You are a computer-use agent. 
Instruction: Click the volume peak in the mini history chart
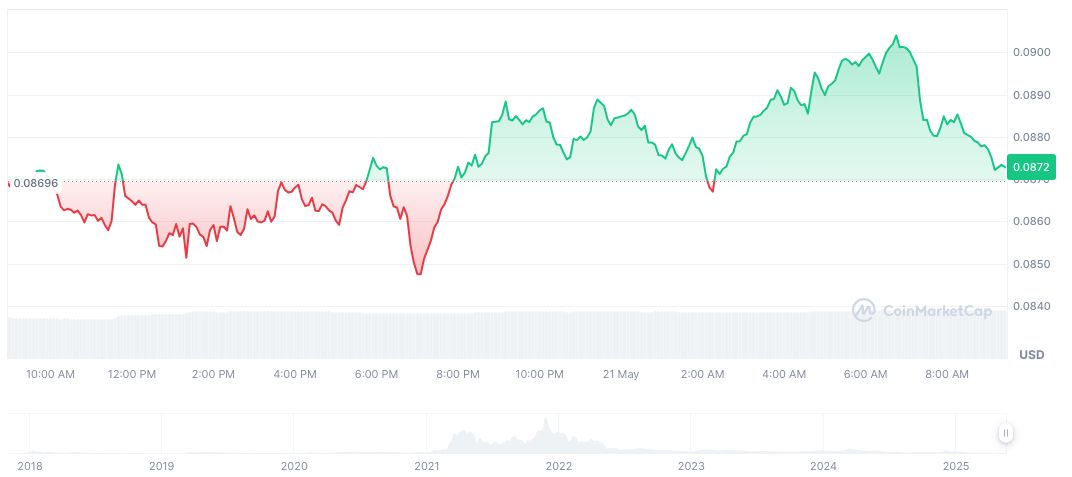[x=545, y=420]
